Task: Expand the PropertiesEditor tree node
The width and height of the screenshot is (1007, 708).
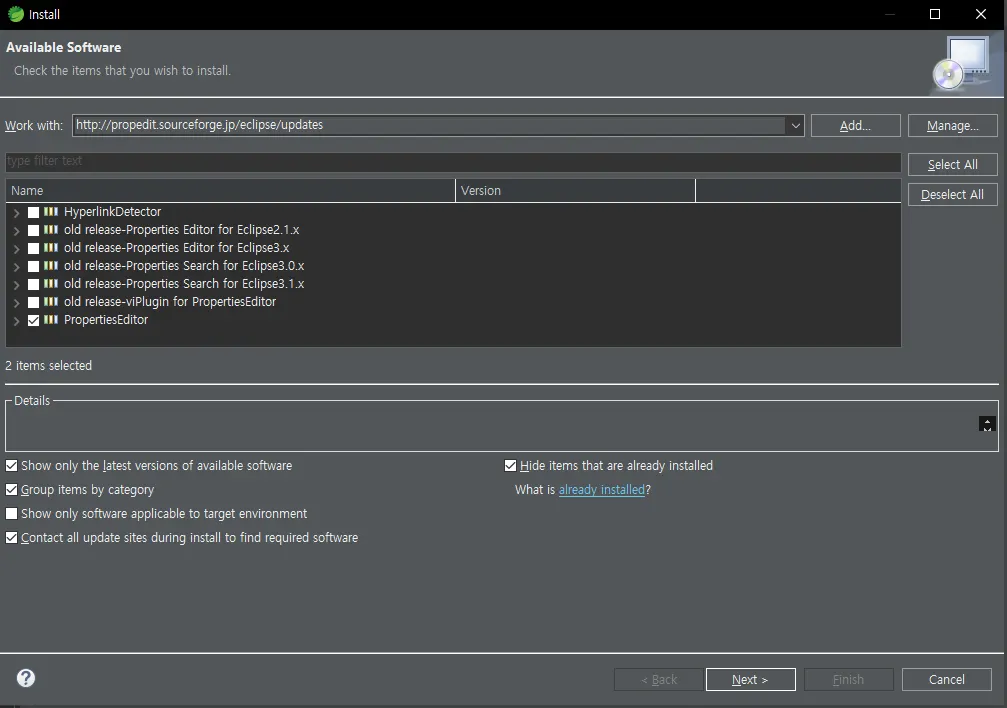Action: [x=17, y=321]
